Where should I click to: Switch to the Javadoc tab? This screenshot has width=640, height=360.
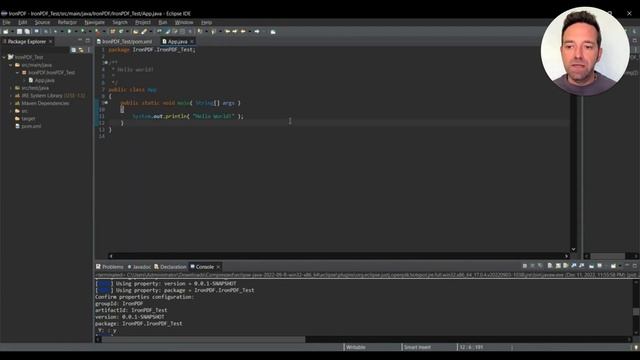(x=139, y=267)
